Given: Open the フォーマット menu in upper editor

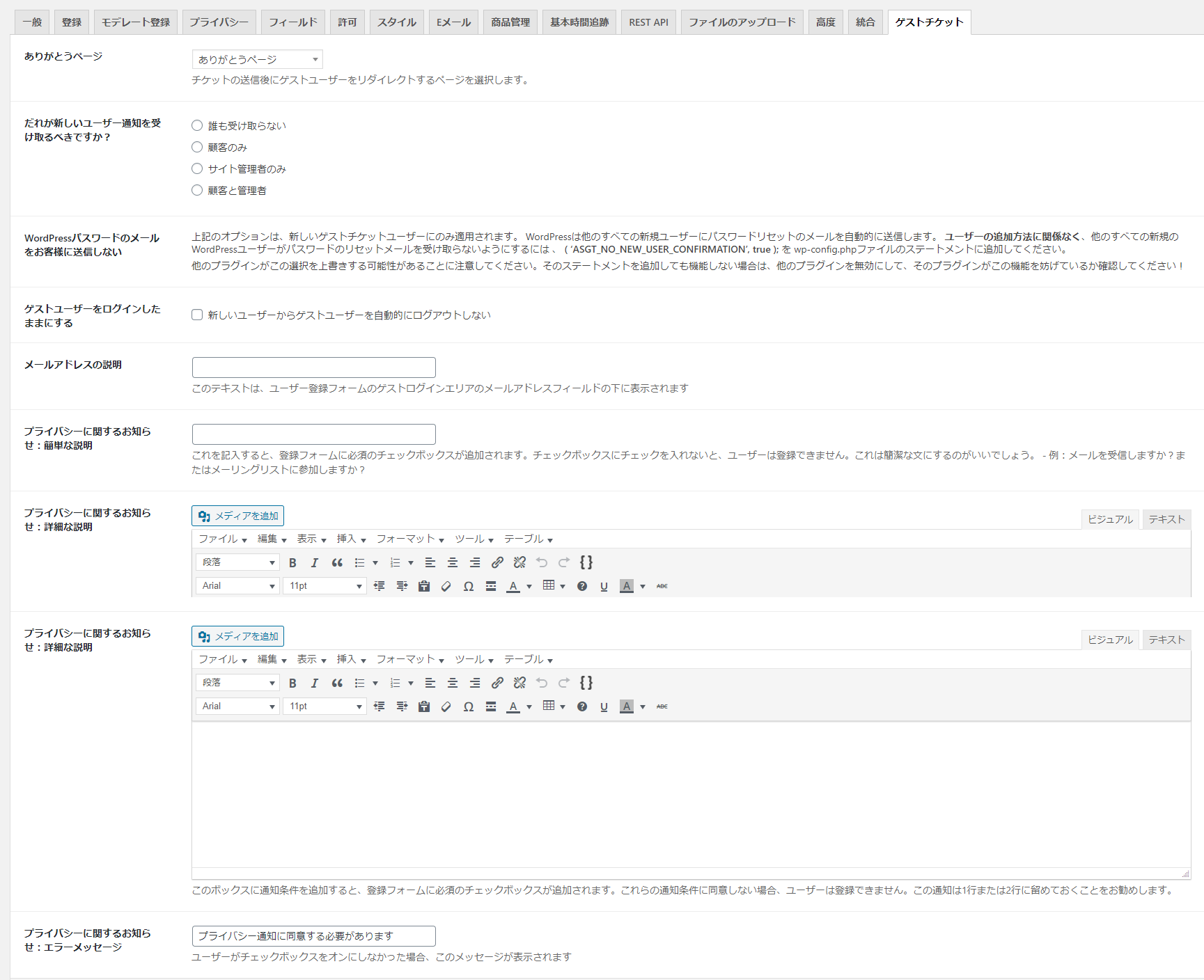Looking at the screenshot, I should point(410,539).
